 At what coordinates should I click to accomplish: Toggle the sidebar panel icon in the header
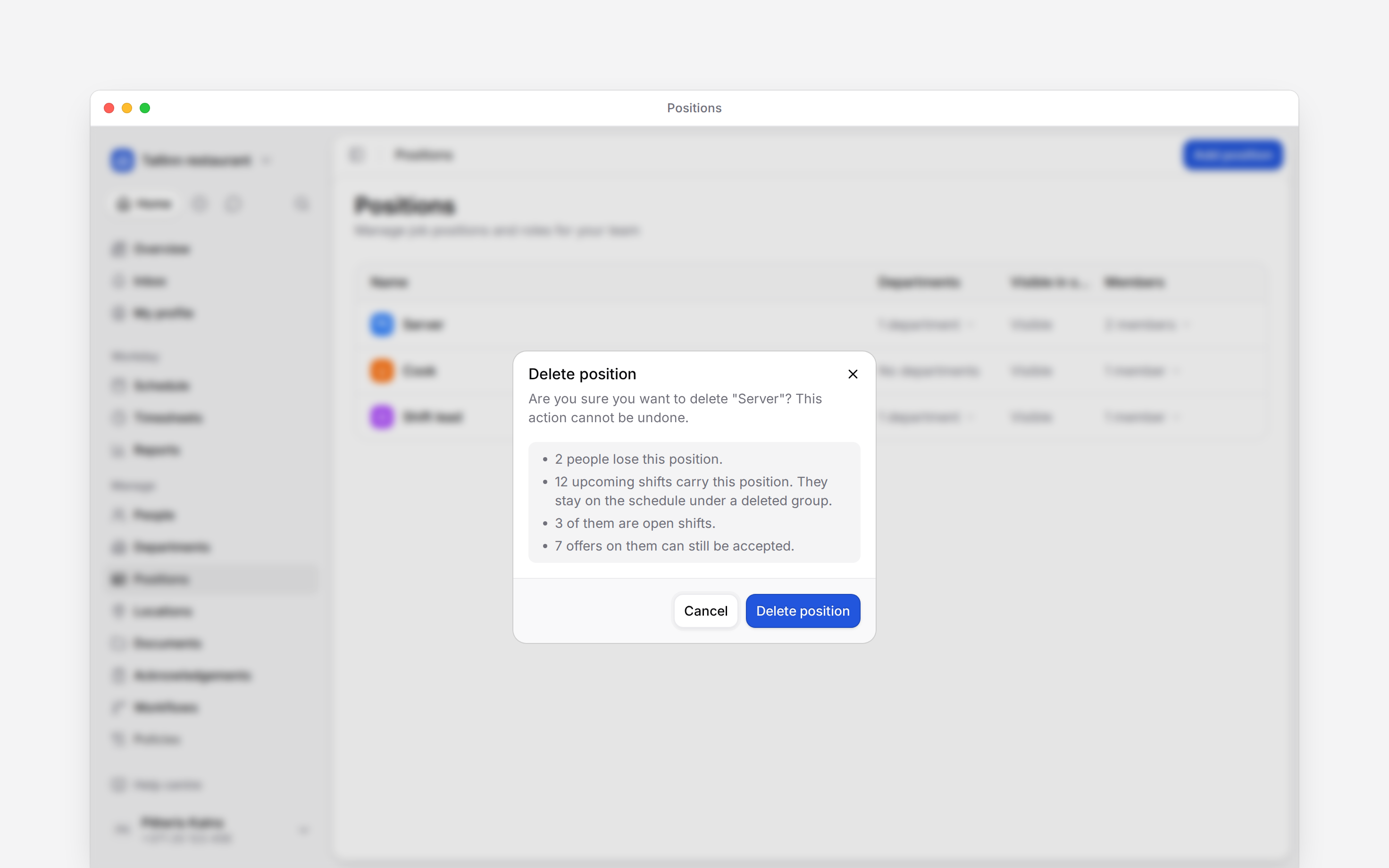(356, 155)
